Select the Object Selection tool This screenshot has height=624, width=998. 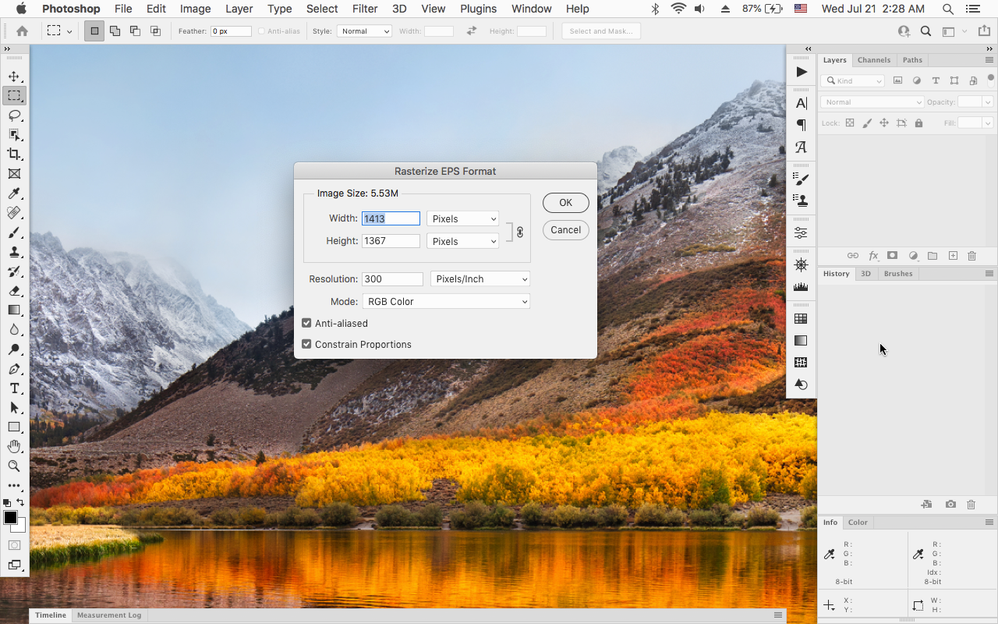pos(14,135)
